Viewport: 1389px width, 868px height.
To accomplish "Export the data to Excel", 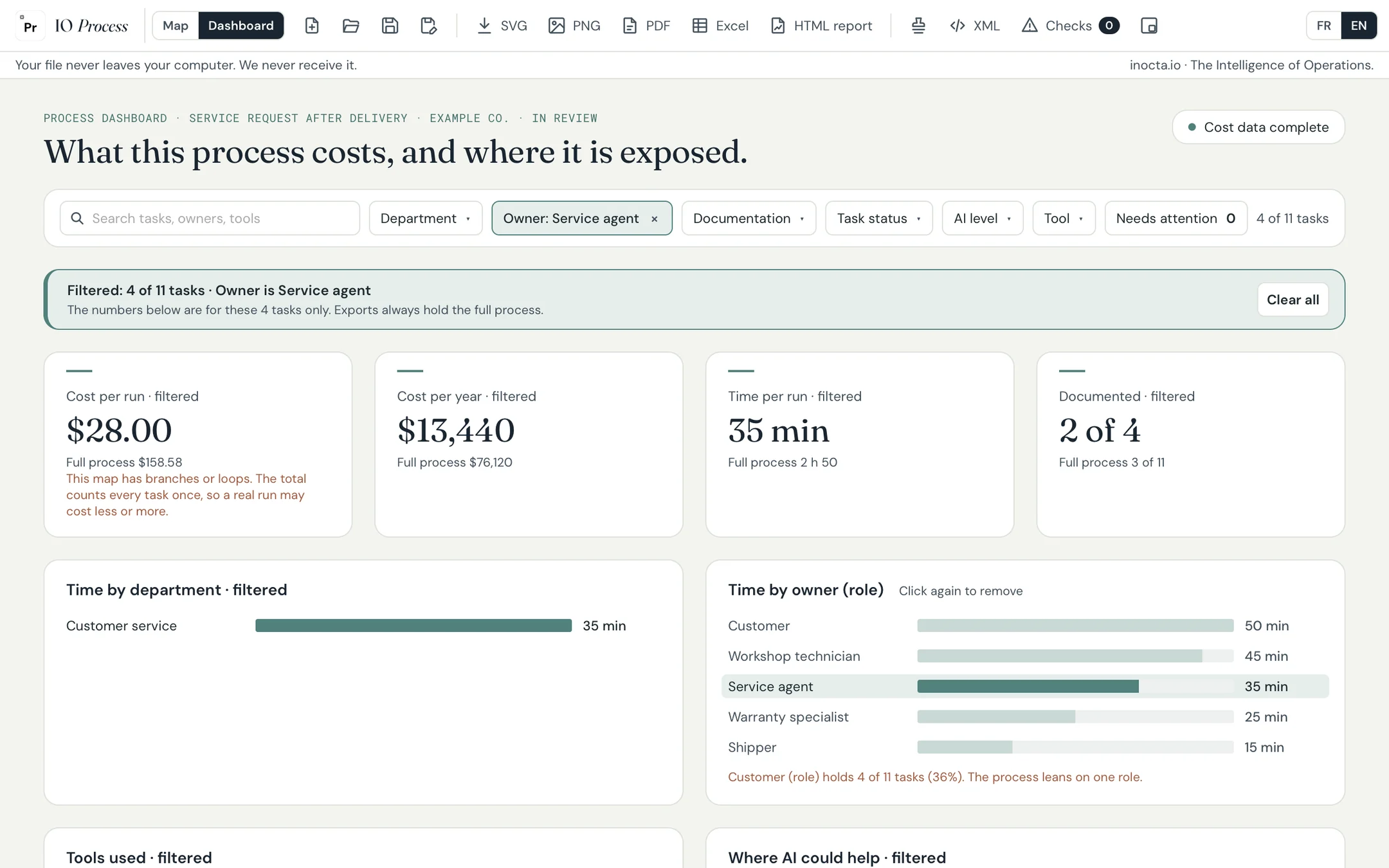I will (720, 26).
